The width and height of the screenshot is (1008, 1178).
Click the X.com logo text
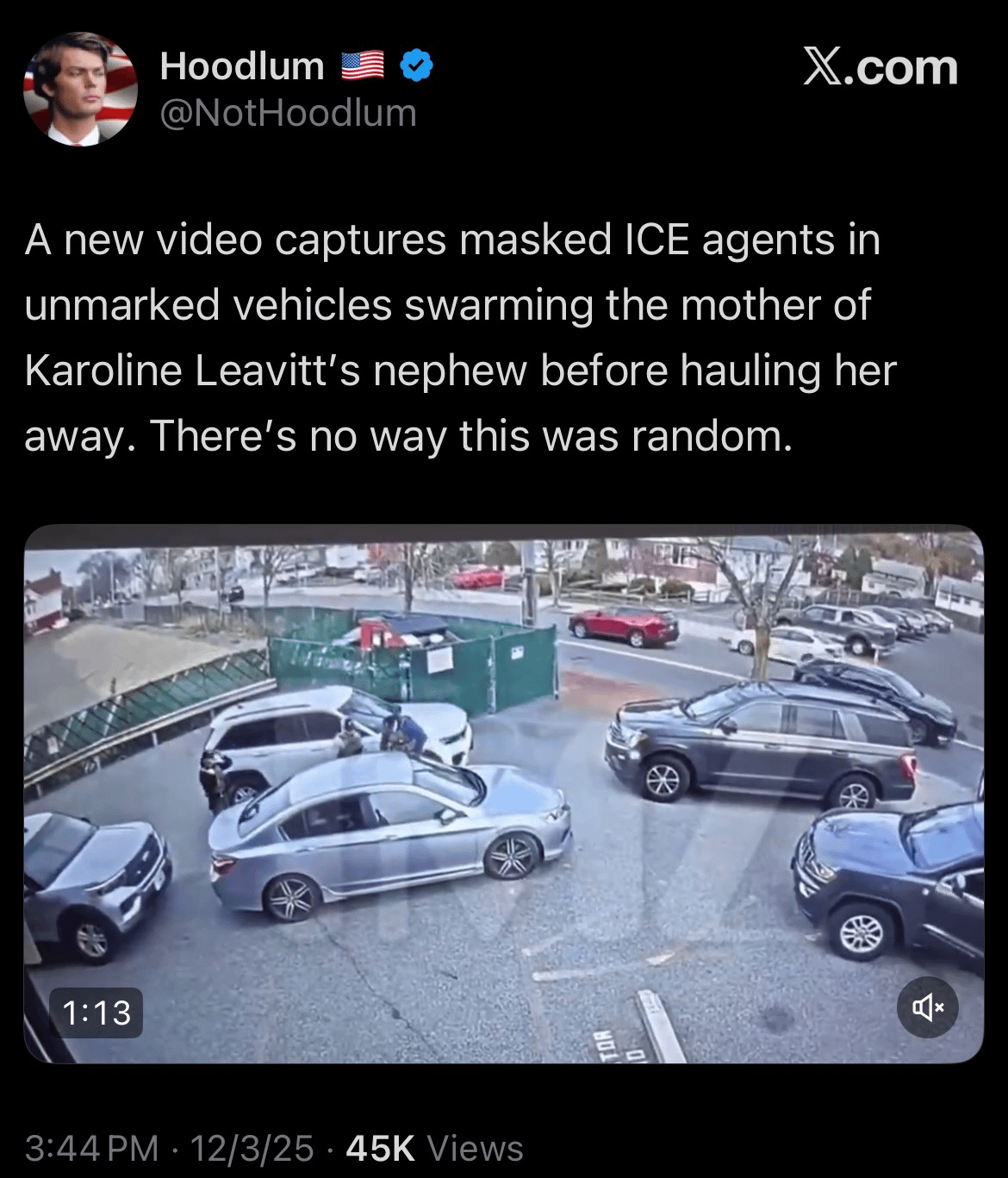point(880,67)
